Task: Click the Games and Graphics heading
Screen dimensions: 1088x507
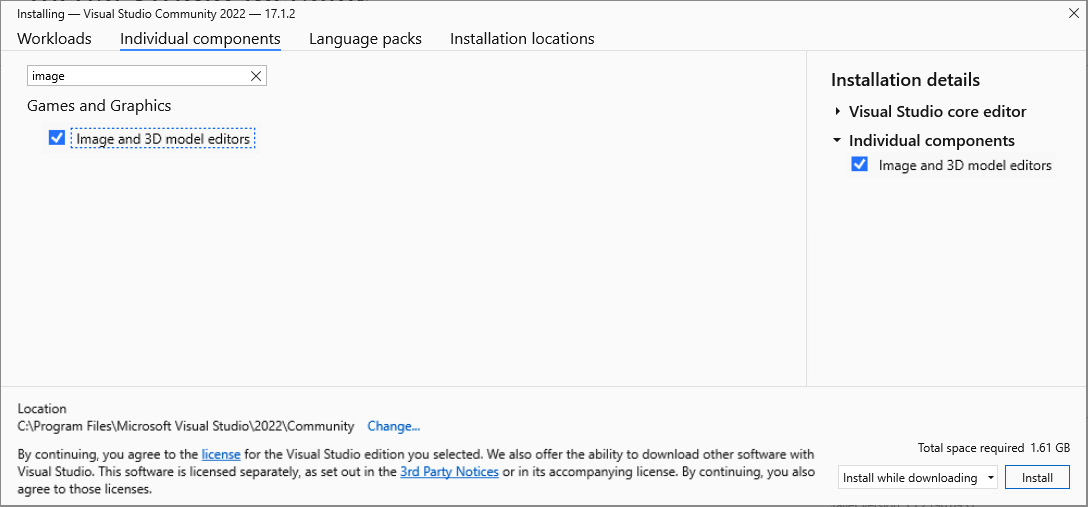Action: [x=99, y=105]
